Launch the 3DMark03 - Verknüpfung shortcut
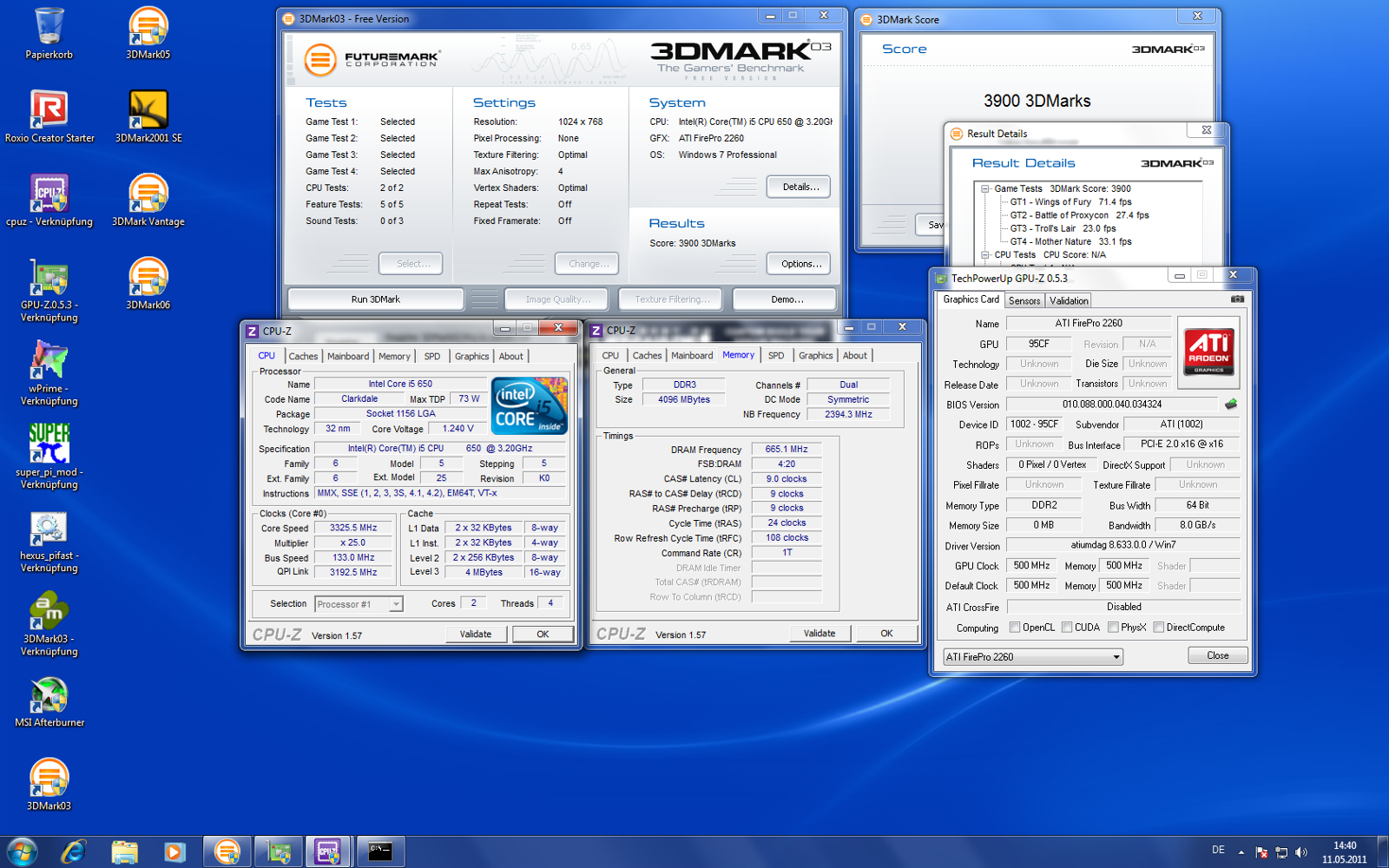Viewport: 1389px width, 868px height. [49, 623]
